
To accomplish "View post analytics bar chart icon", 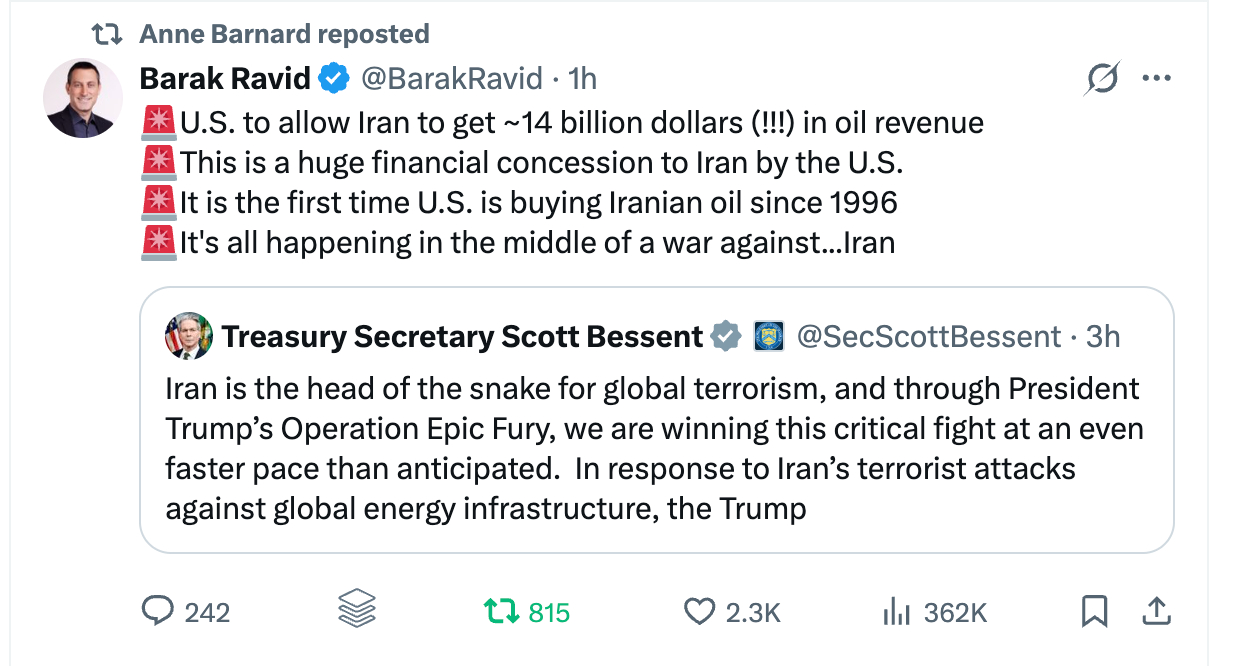I will (896, 611).
